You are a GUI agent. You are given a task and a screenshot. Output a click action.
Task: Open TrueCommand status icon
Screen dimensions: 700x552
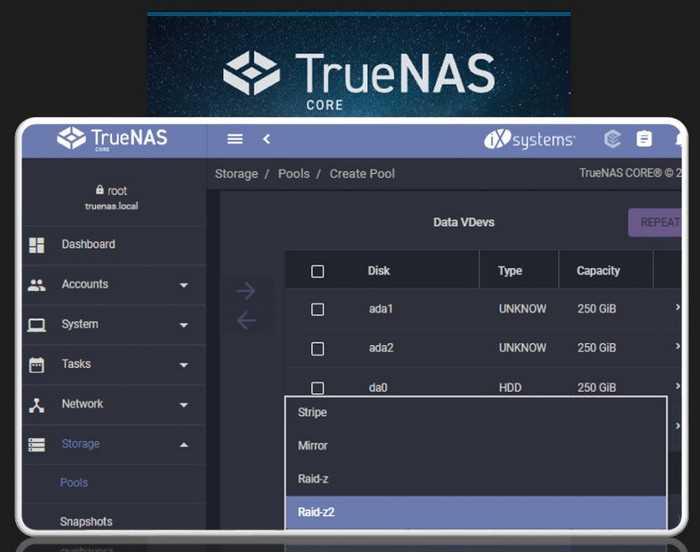pyautogui.click(x=612, y=139)
